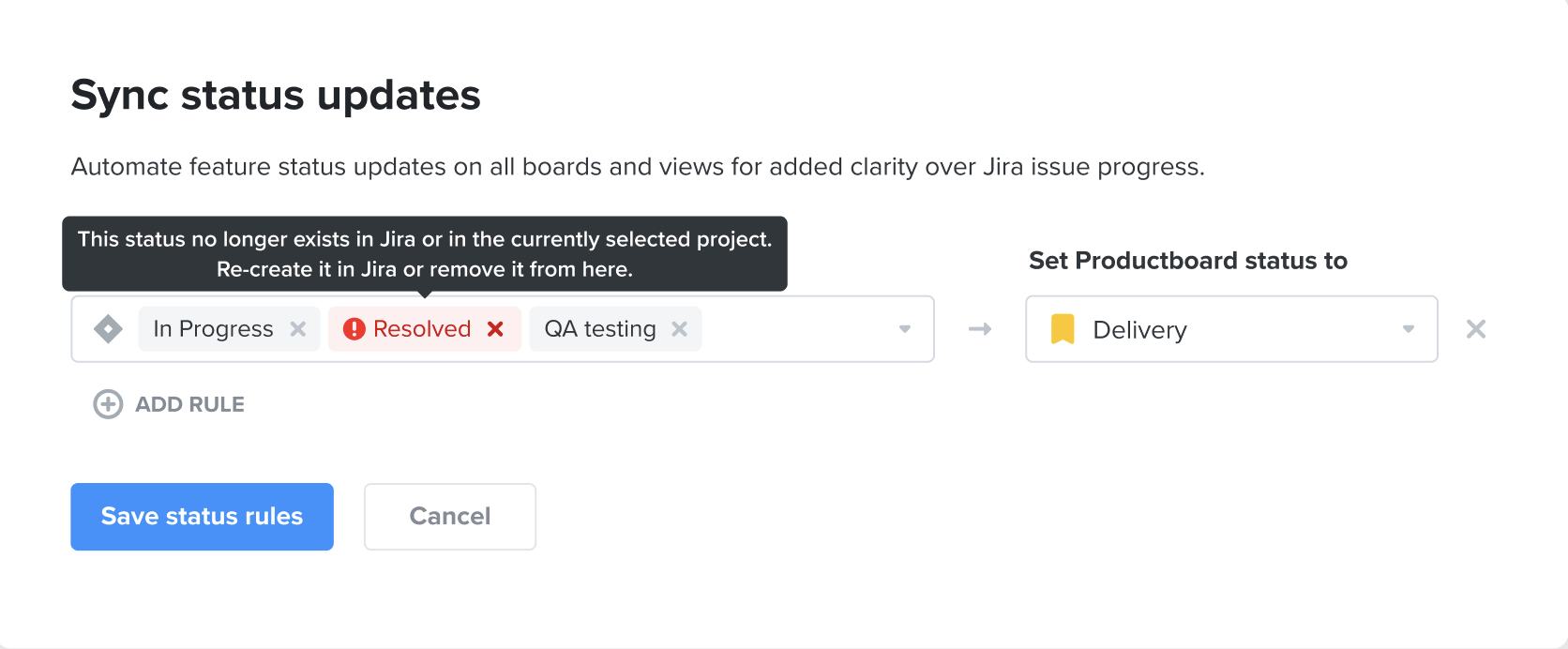Open the Productboard status dropdown for Delivery
The width and height of the screenshot is (1568, 649).
[x=1407, y=329]
